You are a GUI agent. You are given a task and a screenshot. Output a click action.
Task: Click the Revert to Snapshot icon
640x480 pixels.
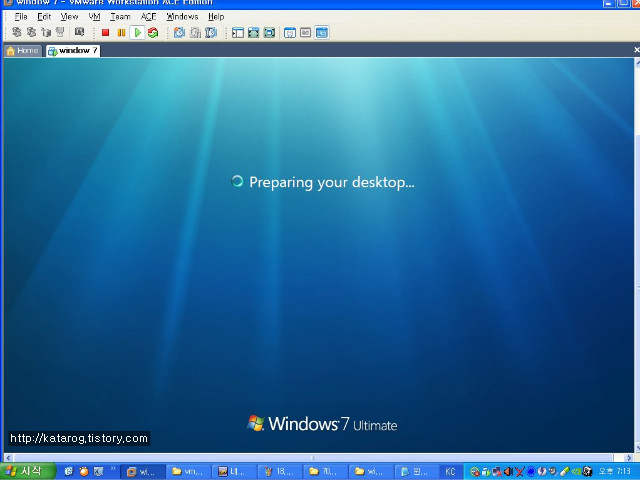pyautogui.click(x=195, y=33)
